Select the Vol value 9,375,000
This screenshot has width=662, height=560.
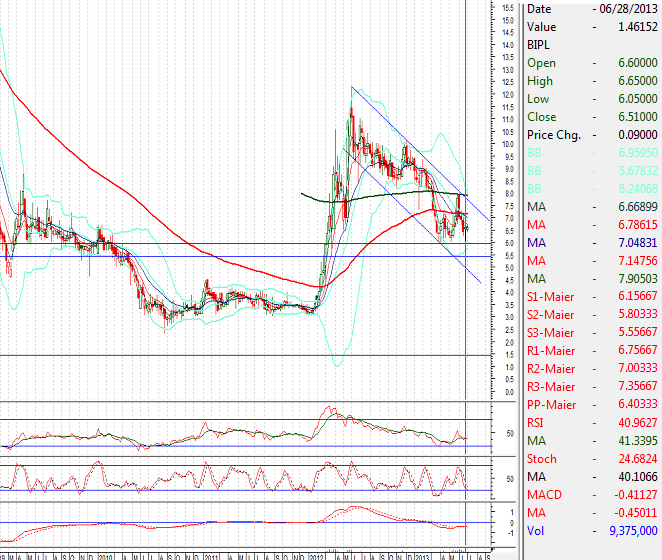632,531
